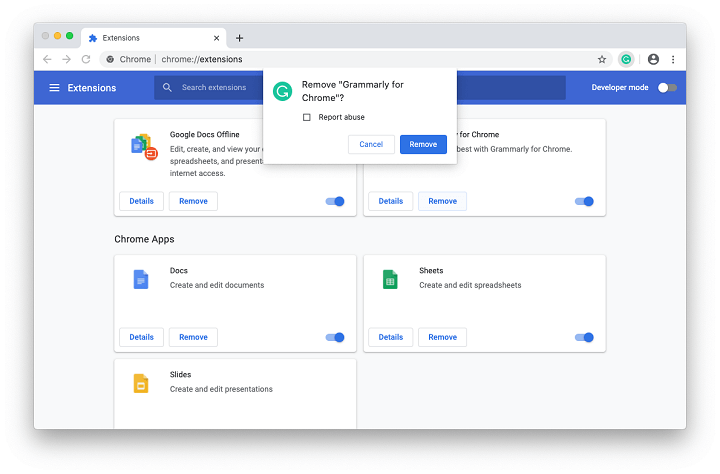Image resolution: width=720 pixels, height=474 pixels.
Task: Disable the Grammarly for Chrome toggle
Action: (584, 201)
